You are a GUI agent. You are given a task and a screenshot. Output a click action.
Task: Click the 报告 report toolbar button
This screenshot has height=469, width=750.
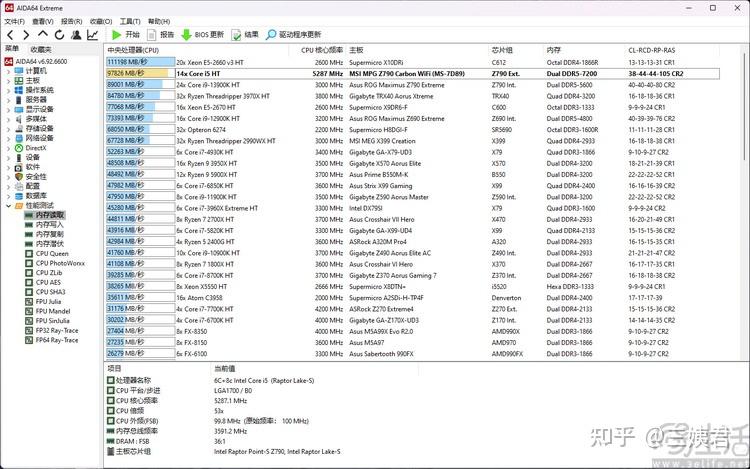(161, 35)
